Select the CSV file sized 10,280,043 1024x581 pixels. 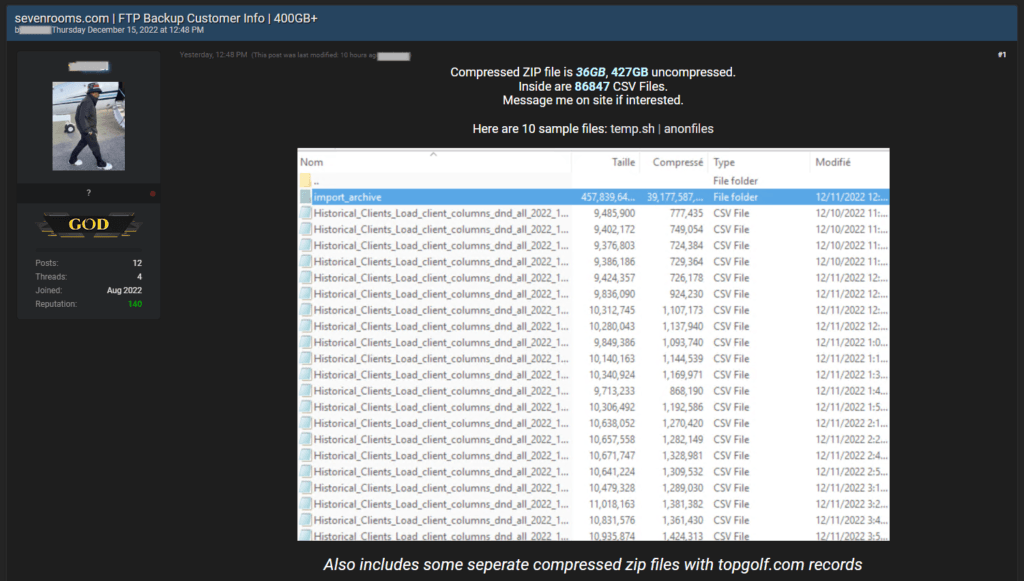pyautogui.click(x=593, y=326)
